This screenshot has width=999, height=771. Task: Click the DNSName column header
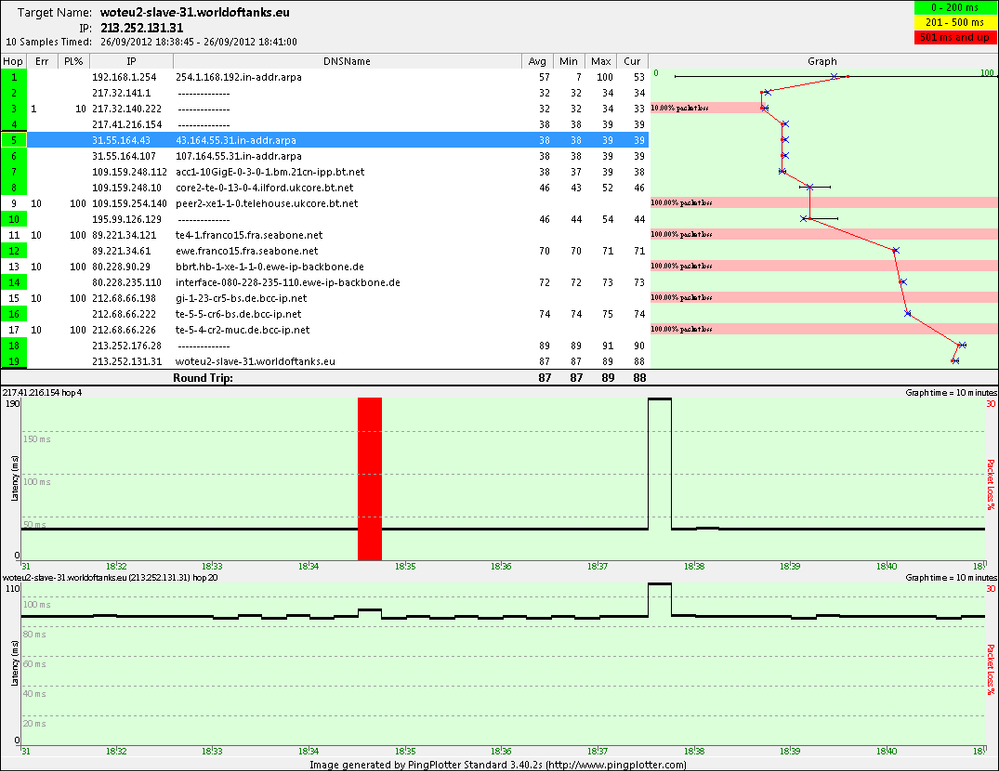(x=347, y=61)
